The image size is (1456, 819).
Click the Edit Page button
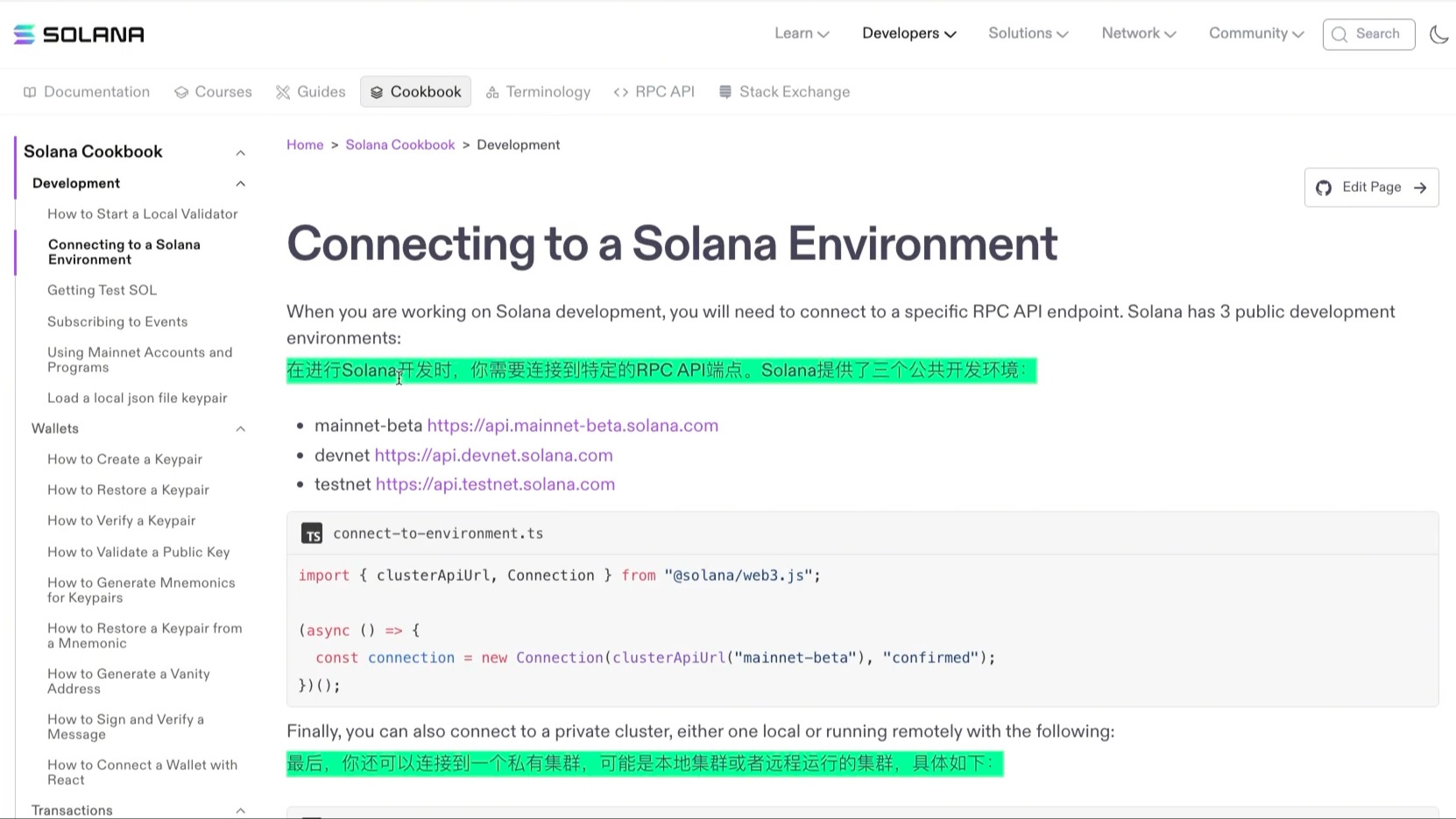[1371, 187]
